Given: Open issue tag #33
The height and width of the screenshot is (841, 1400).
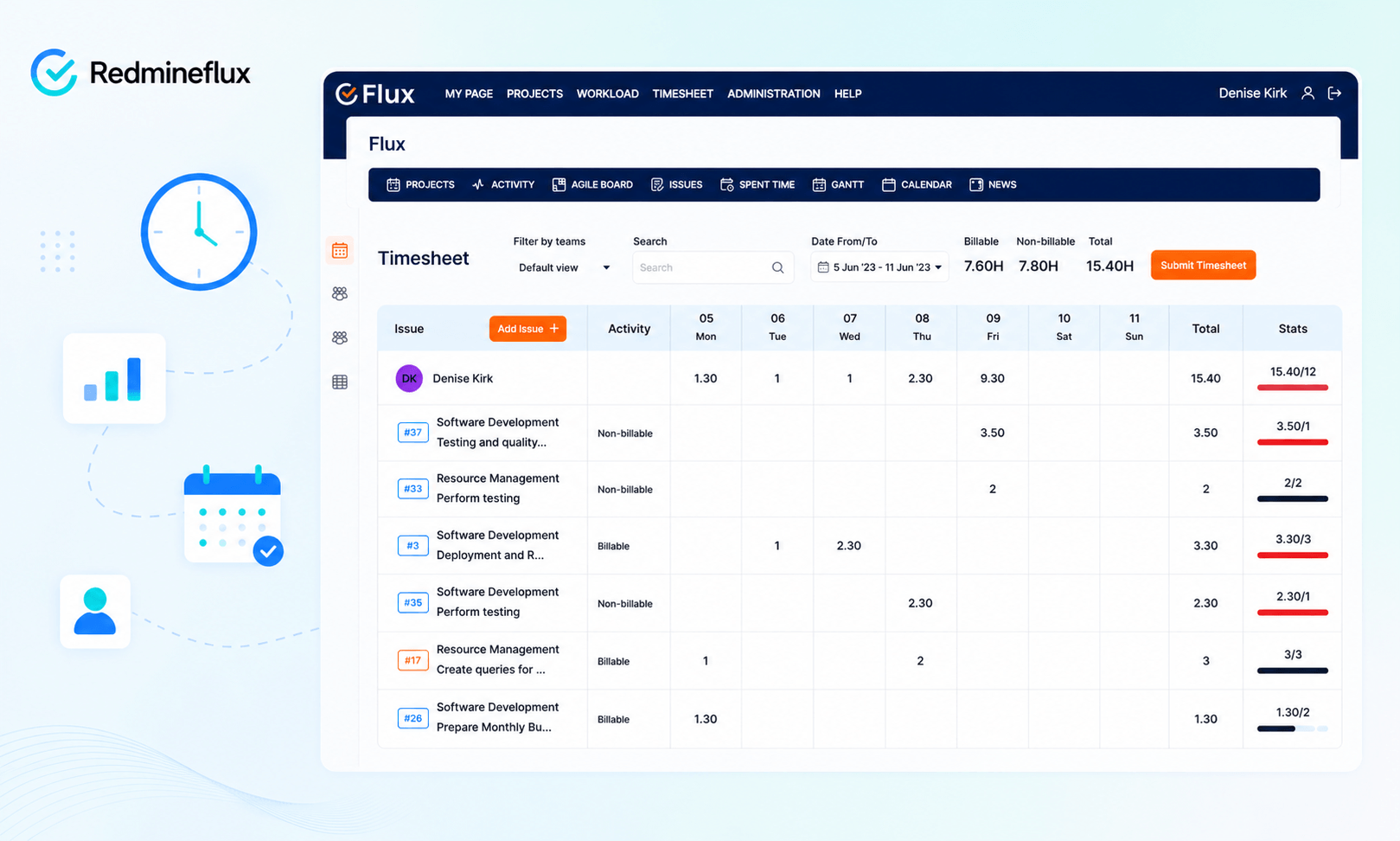Looking at the screenshot, I should [413, 489].
